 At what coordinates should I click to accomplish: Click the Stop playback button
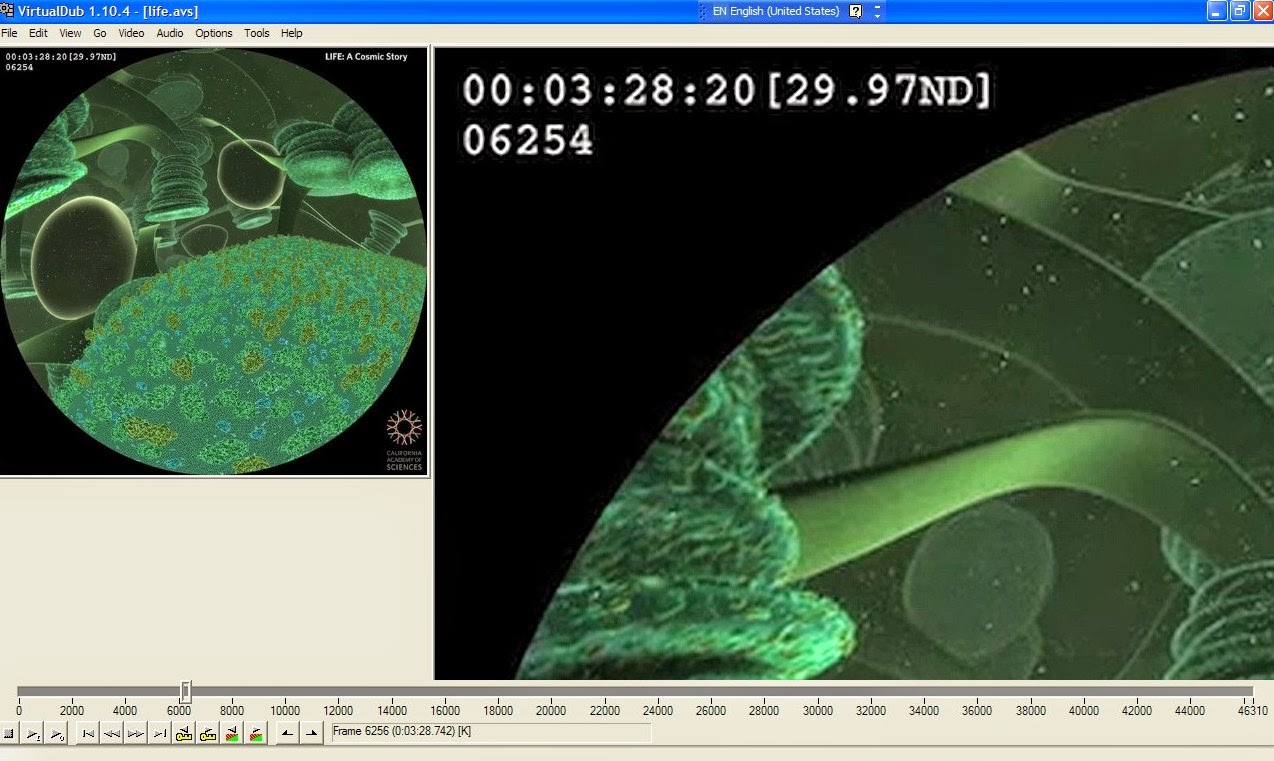pos(9,733)
